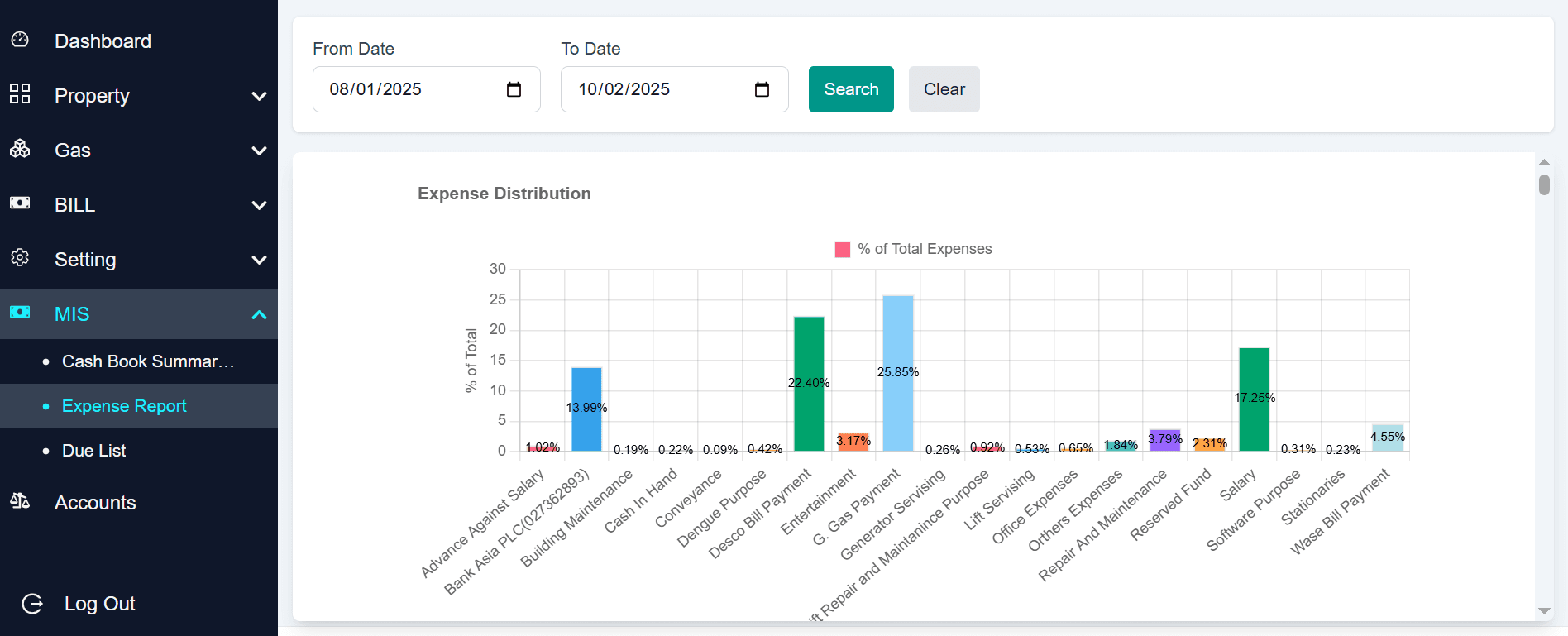Open the To Date calendar picker icon

tap(762, 89)
